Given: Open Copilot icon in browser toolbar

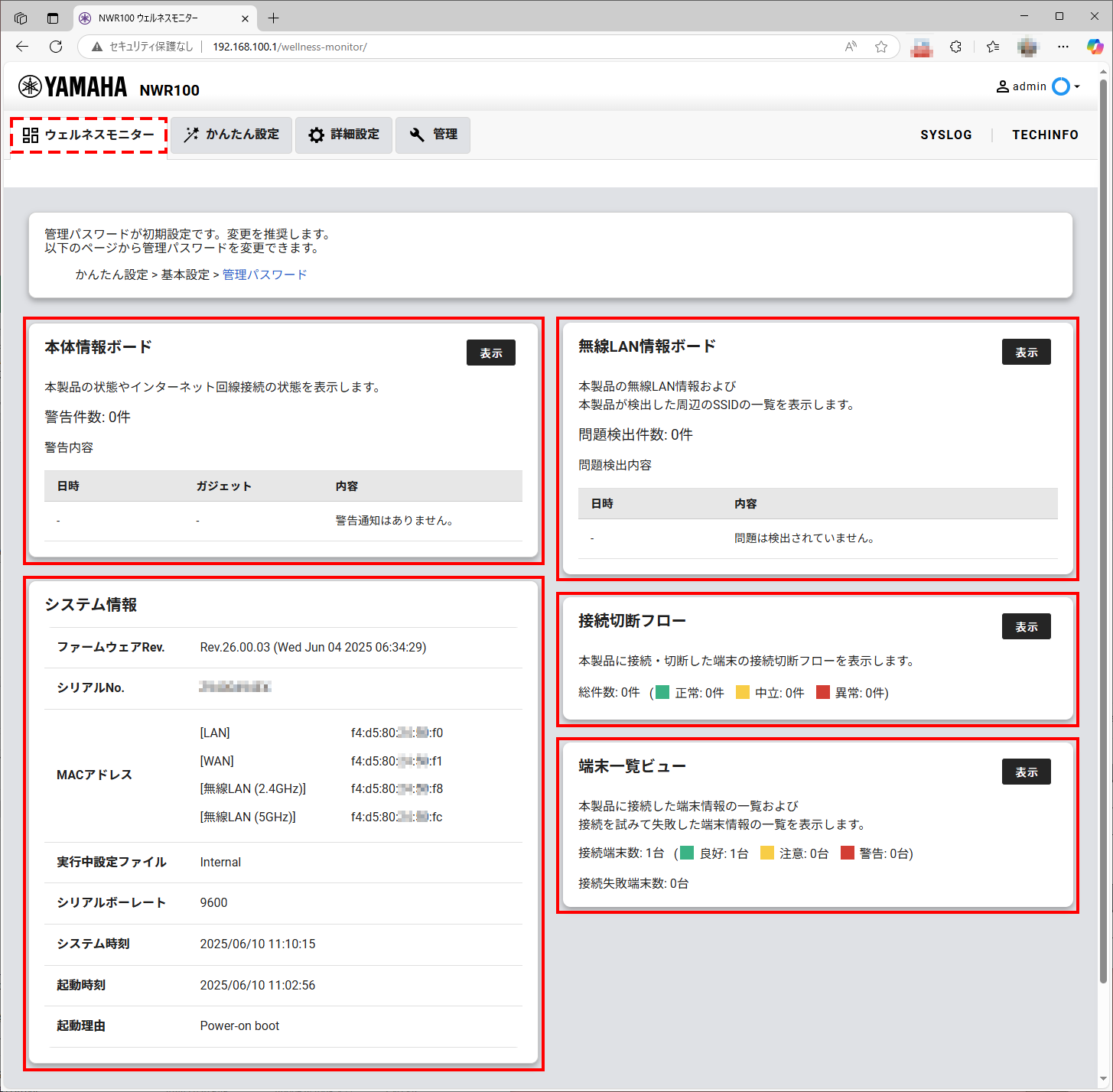Looking at the screenshot, I should (1095, 47).
